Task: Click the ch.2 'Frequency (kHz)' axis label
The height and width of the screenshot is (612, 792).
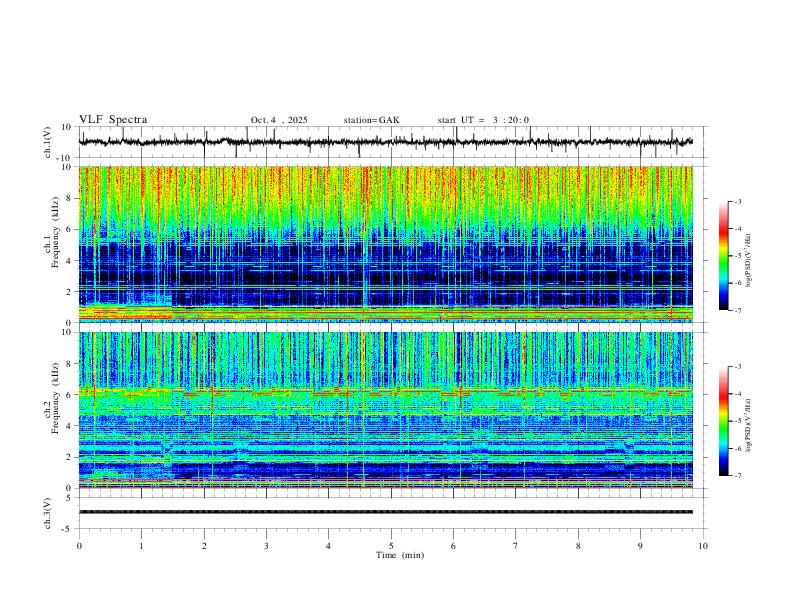Action: pyautogui.click(x=55, y=398)
